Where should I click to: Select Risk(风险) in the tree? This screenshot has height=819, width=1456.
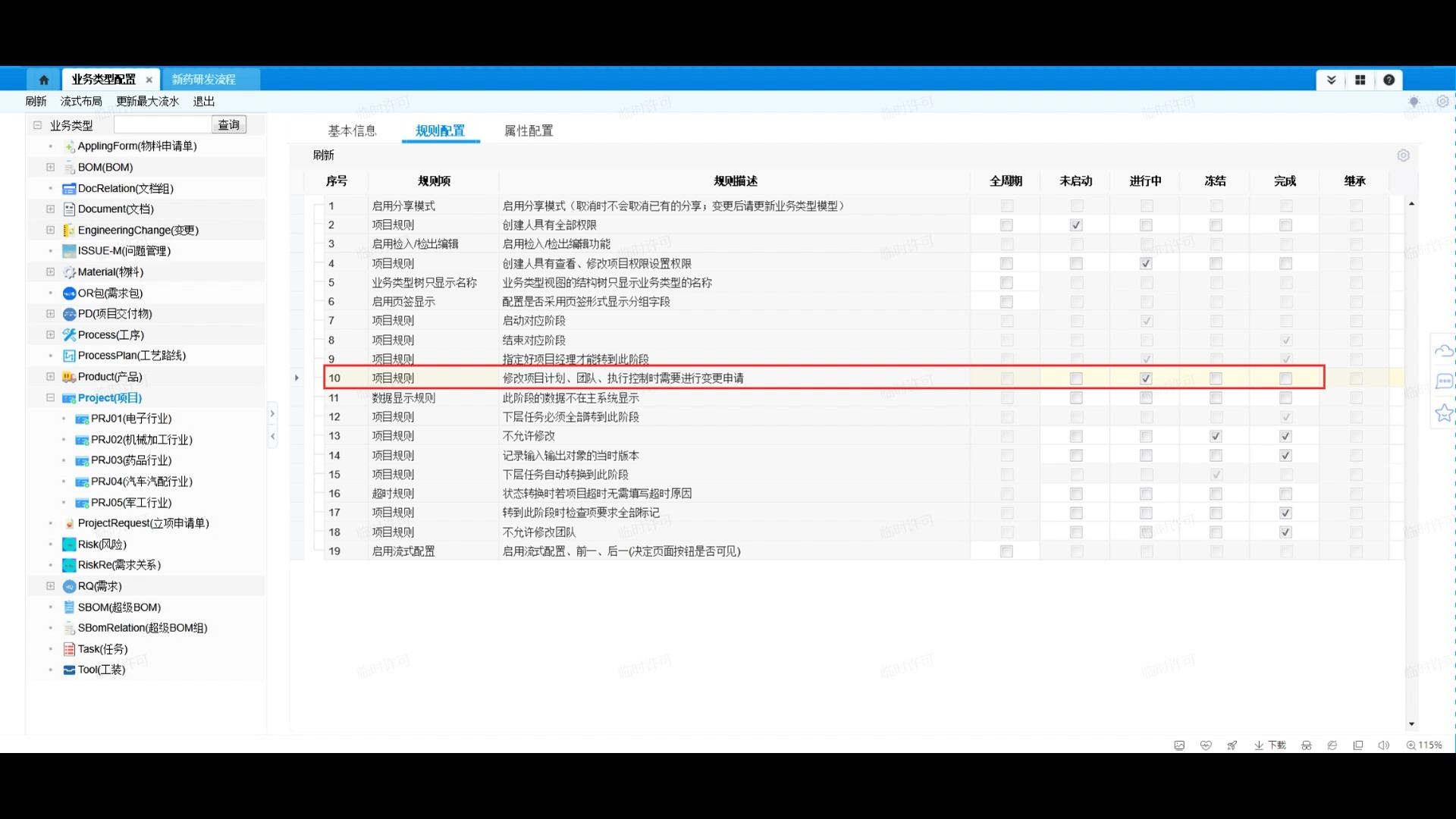click(102, 544)
